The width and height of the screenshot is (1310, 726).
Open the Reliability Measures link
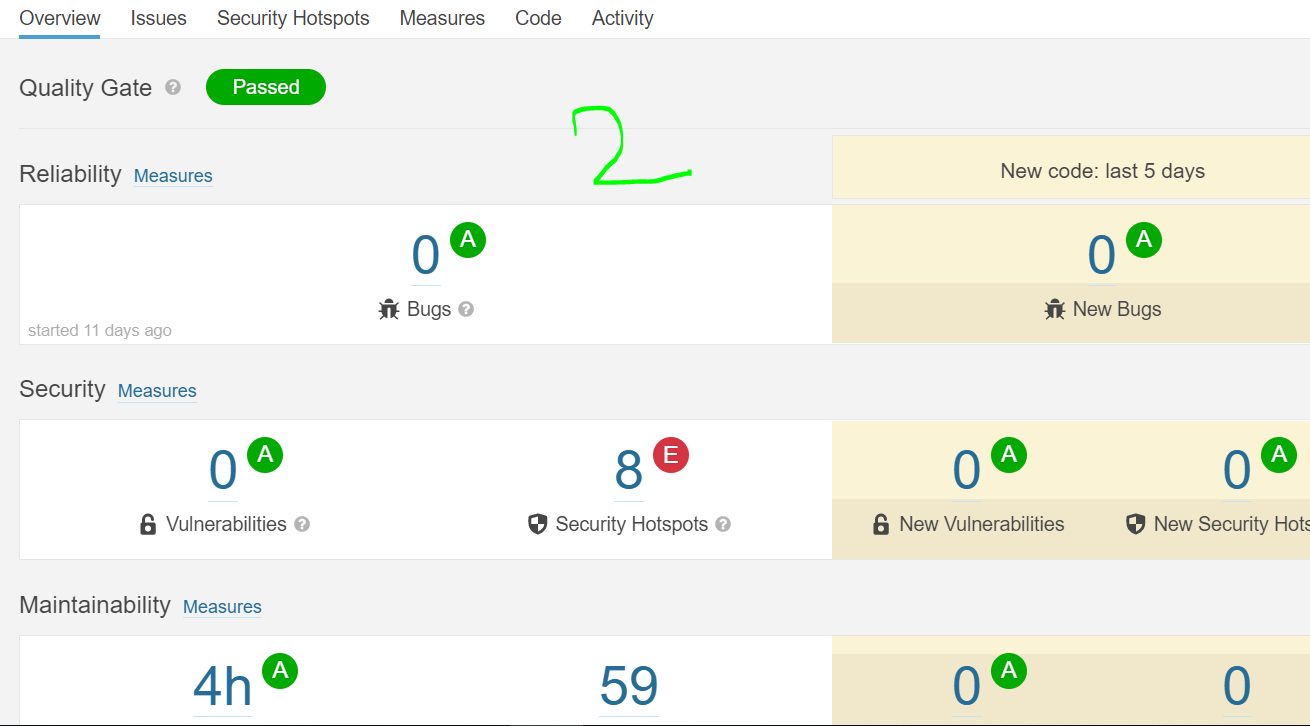pos(173,176)
